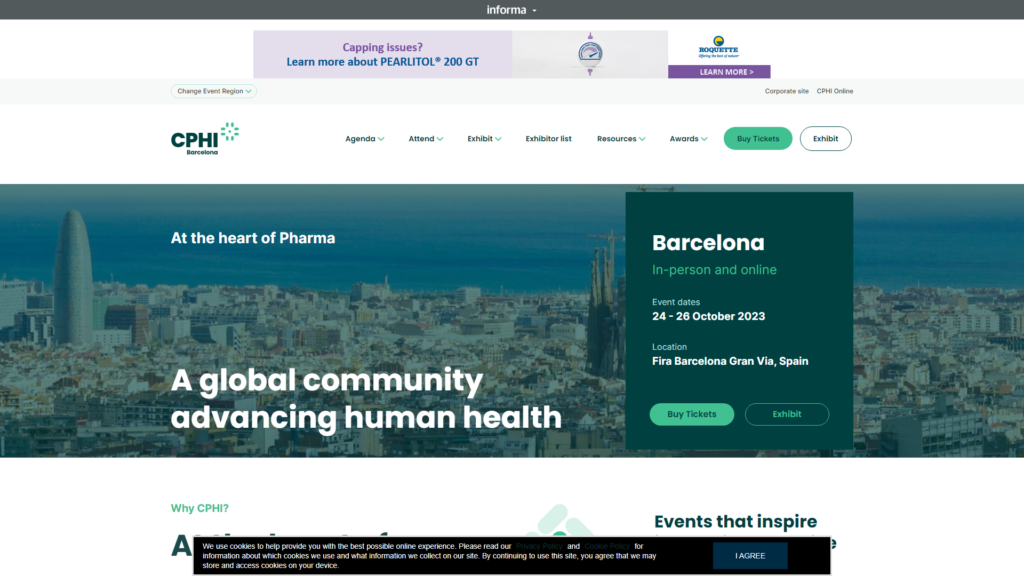
Task: Open the informa top bar dropdown
Action: tap(511, 10)
